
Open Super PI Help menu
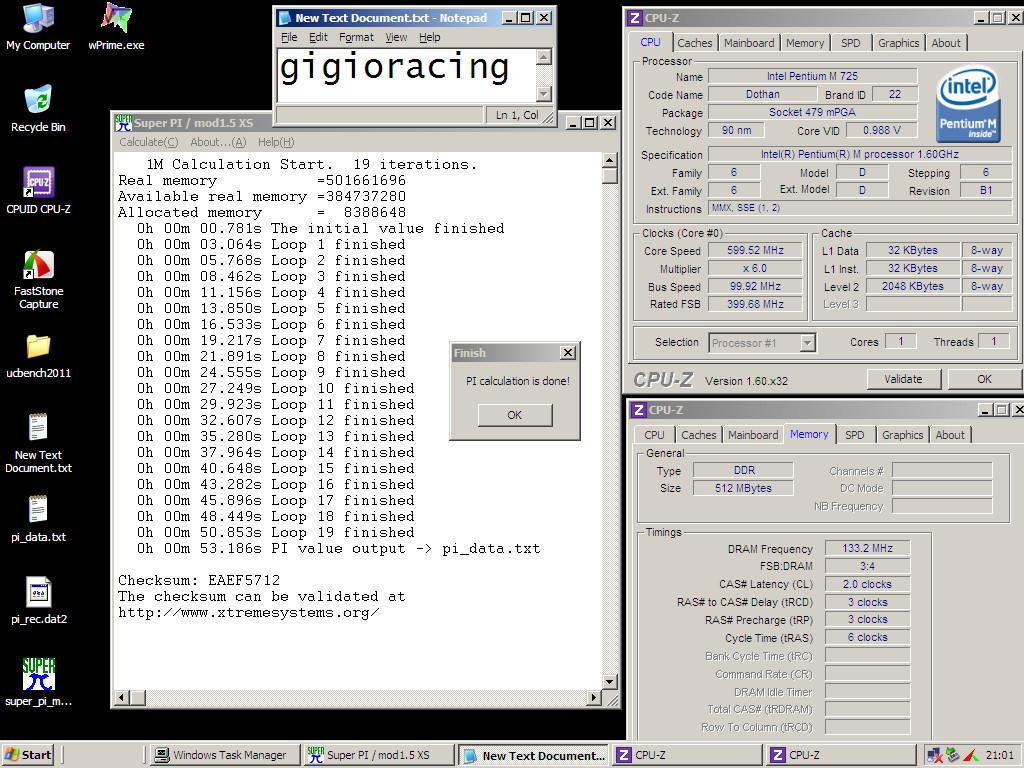(276, 142)
